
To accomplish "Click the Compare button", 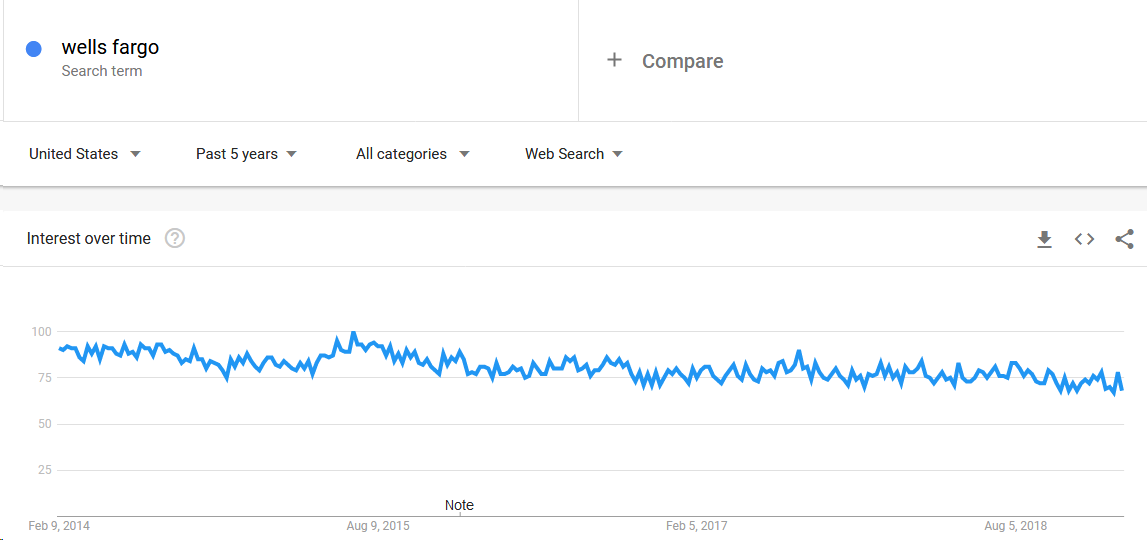I will [682, 61].
